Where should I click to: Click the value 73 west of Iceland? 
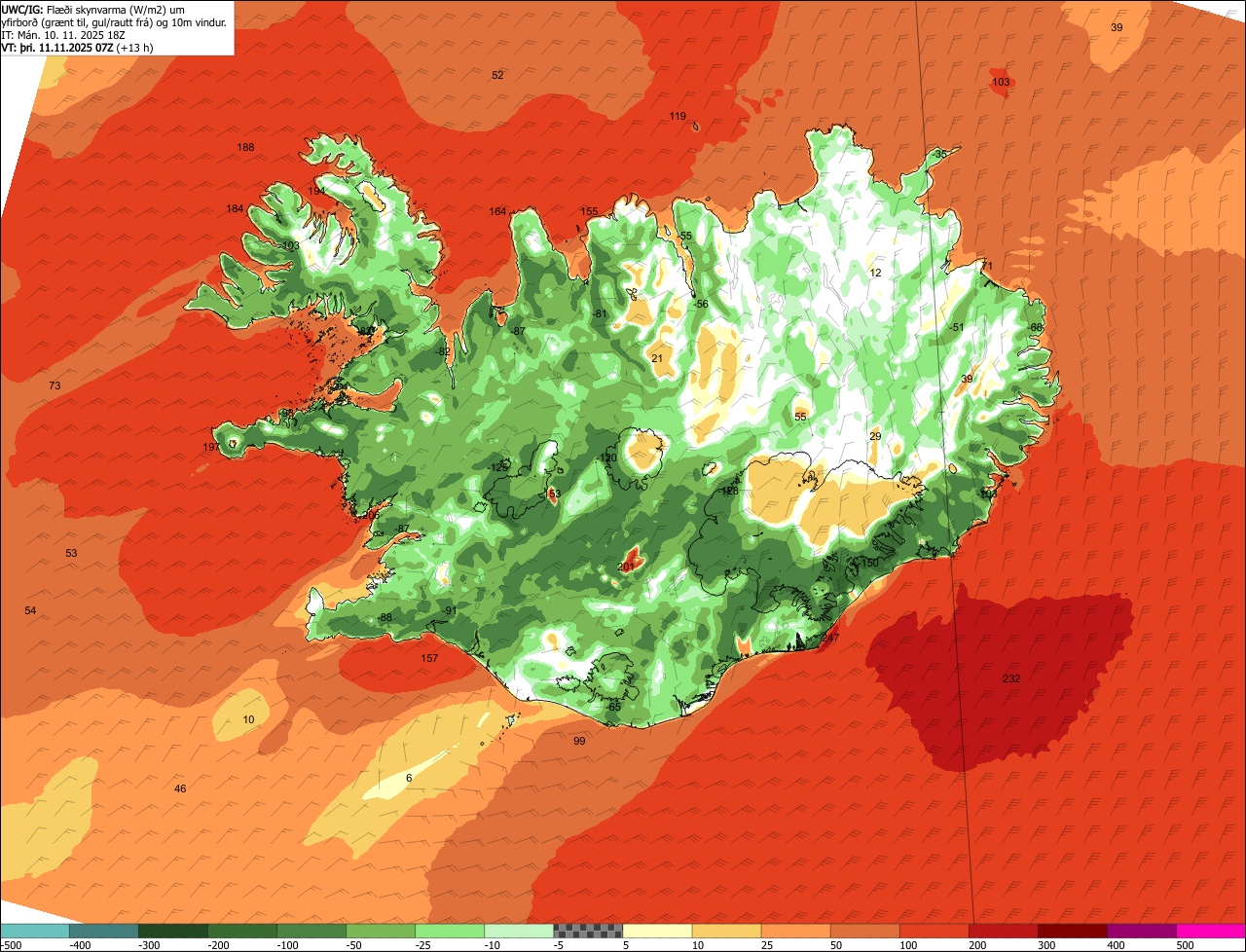tap(55, 385)
